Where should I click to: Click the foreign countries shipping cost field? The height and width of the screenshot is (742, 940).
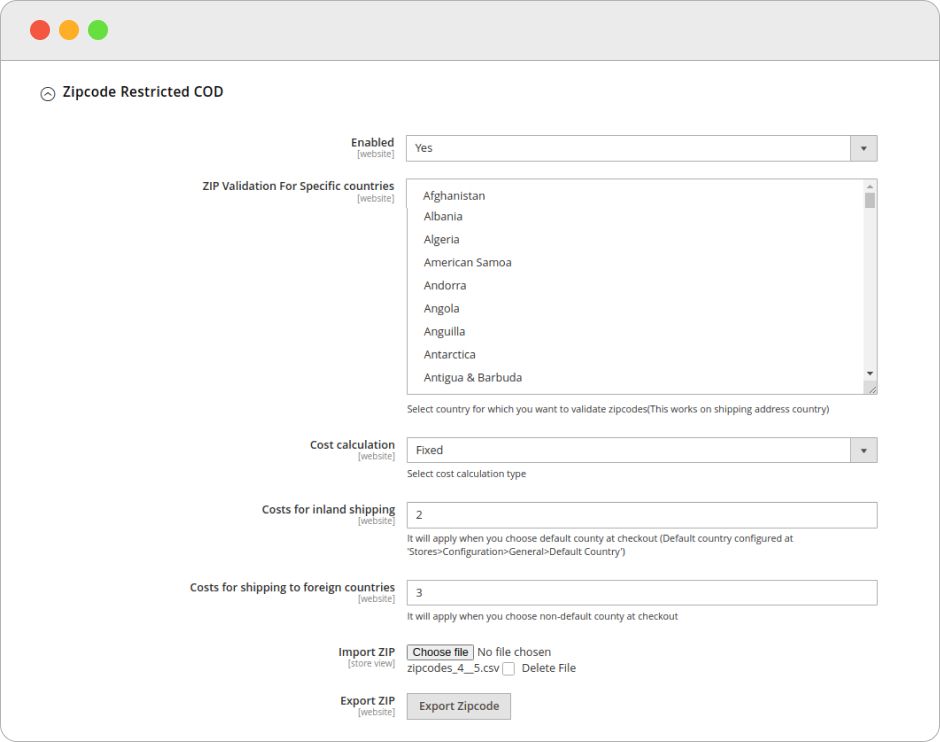pyautogui.click(x=641, y=593)
